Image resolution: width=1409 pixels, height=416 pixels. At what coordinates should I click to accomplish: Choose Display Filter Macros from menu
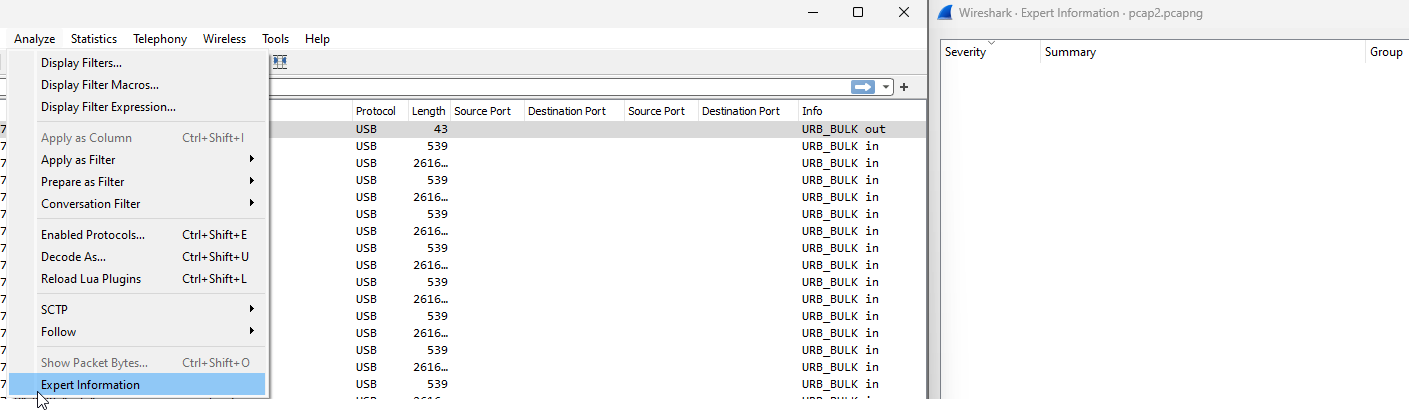[99, 85]
